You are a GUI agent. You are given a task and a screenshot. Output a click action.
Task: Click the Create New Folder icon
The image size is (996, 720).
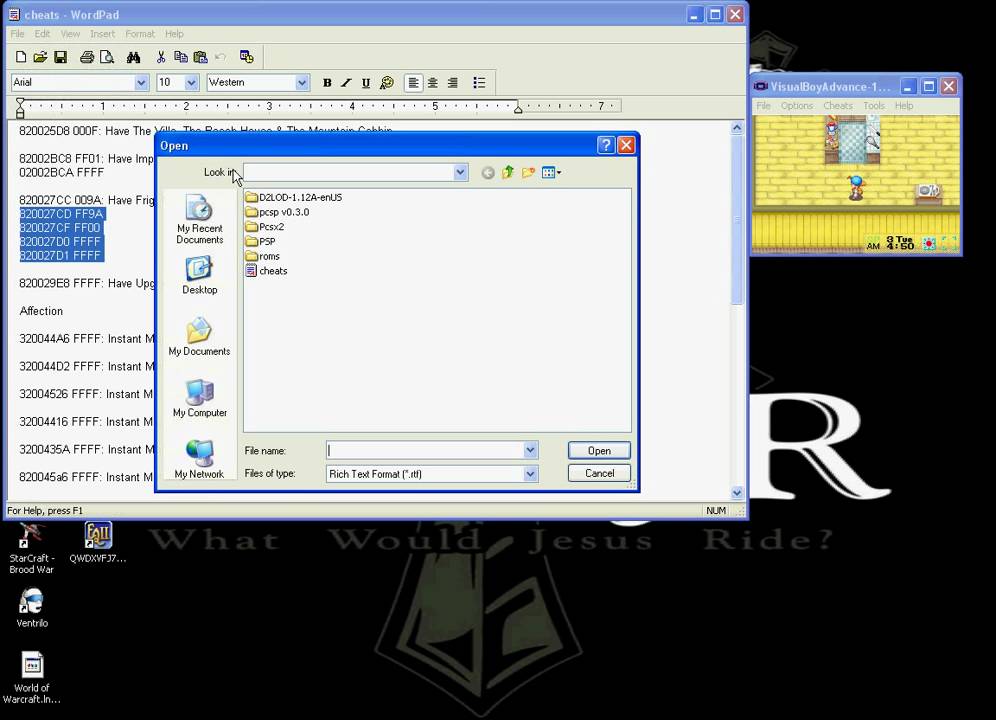(528, 172)
